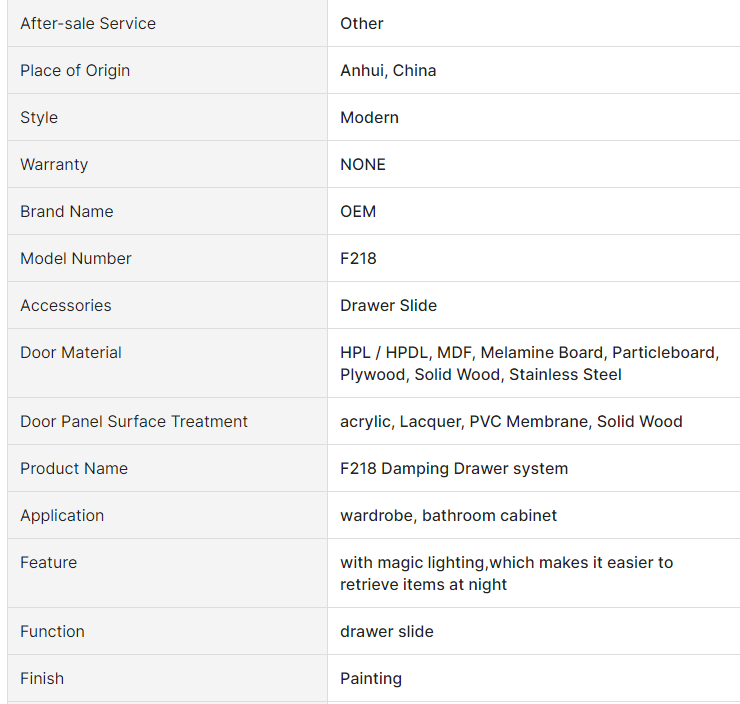Click the Place of Origin label

(75, 71)
